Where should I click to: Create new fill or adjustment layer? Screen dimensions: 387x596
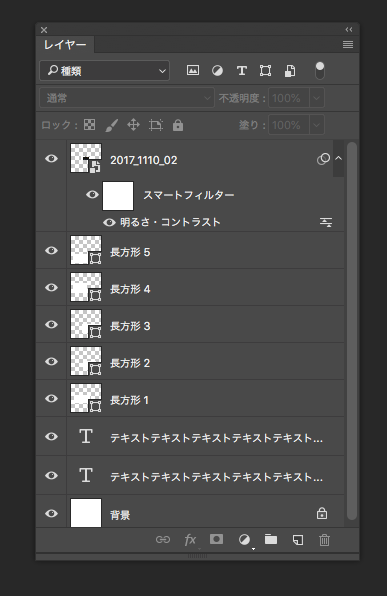244,540
